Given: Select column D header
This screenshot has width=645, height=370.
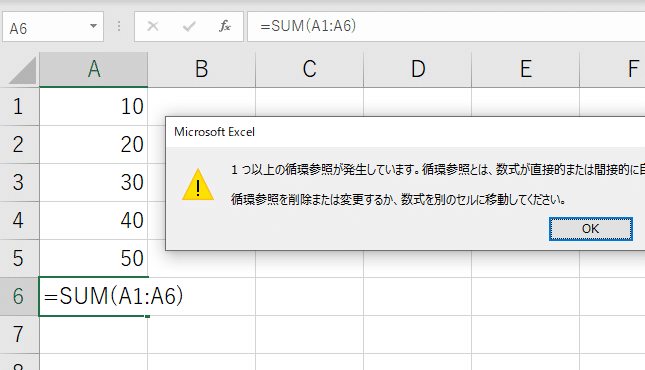Looking at the screenshot, I should tap(418, 69).
